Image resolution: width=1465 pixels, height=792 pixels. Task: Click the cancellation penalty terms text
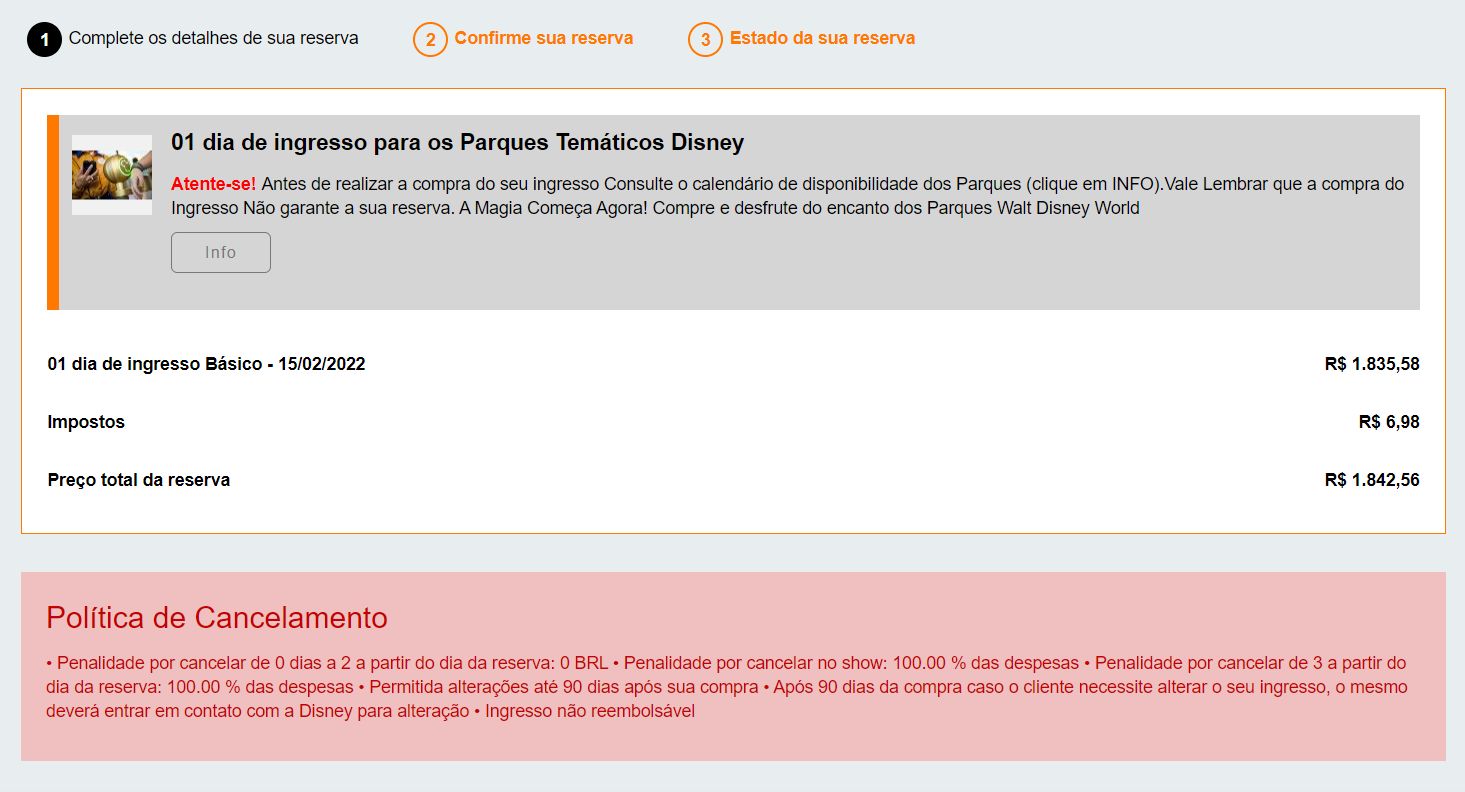[726, 687]
